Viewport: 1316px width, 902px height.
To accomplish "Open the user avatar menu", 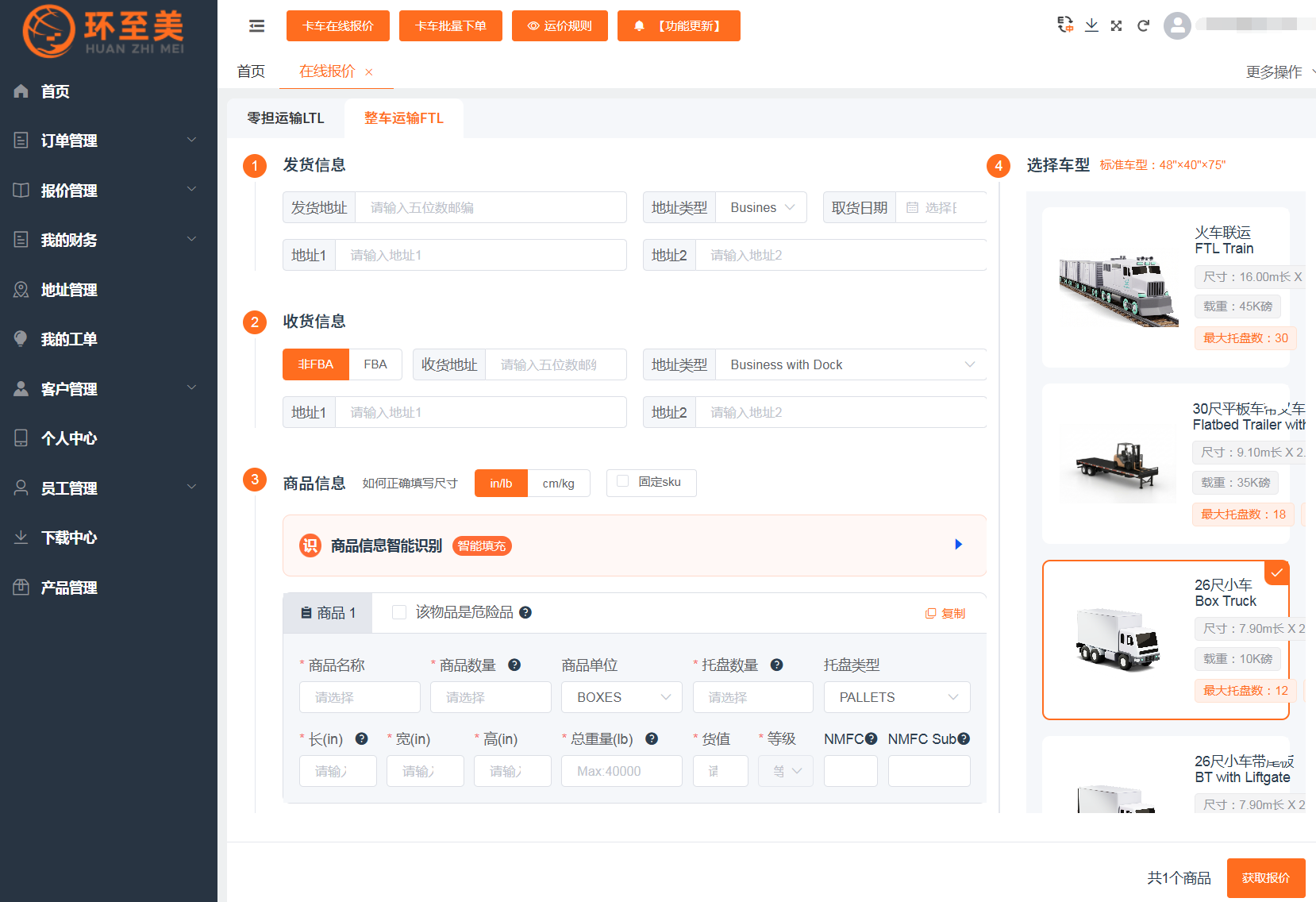I will coord(1177,25).
